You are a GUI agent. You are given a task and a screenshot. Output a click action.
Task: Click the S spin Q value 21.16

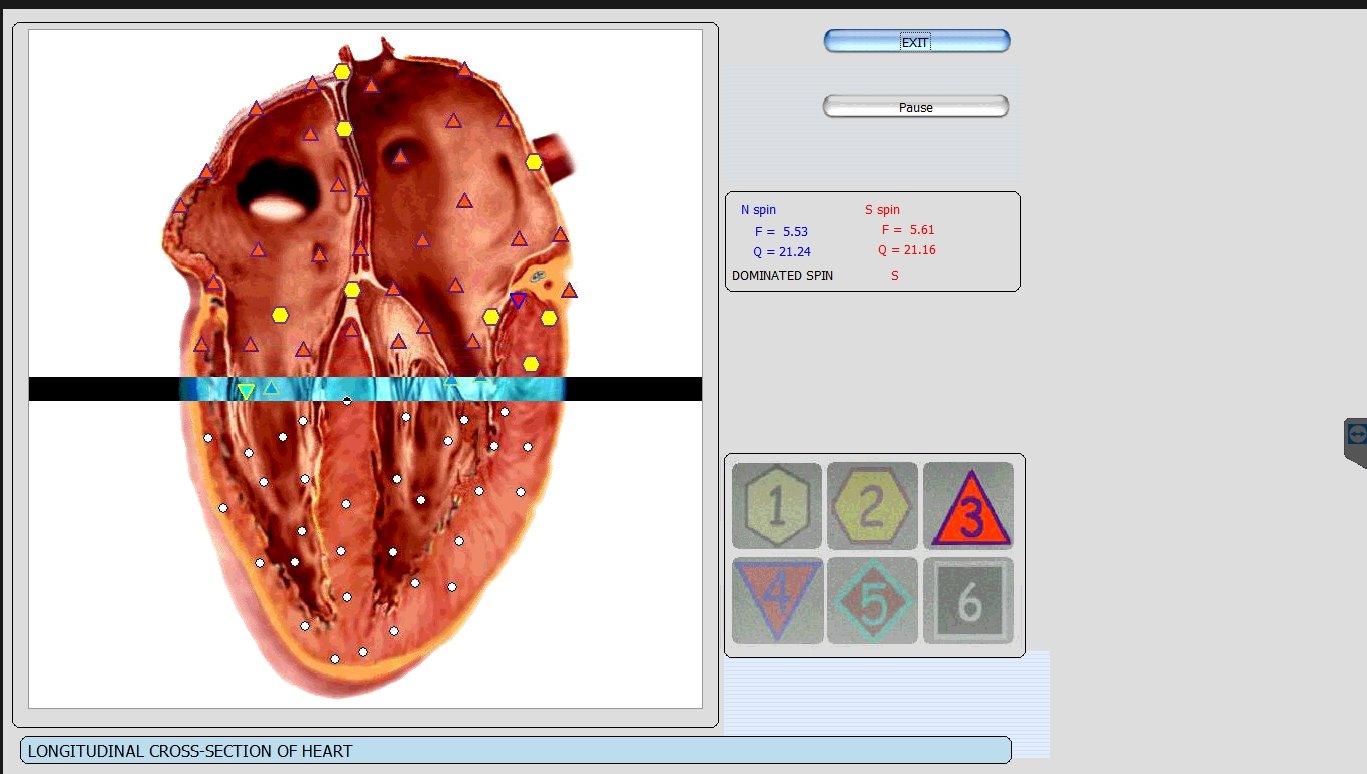click(x=907, y=250)
